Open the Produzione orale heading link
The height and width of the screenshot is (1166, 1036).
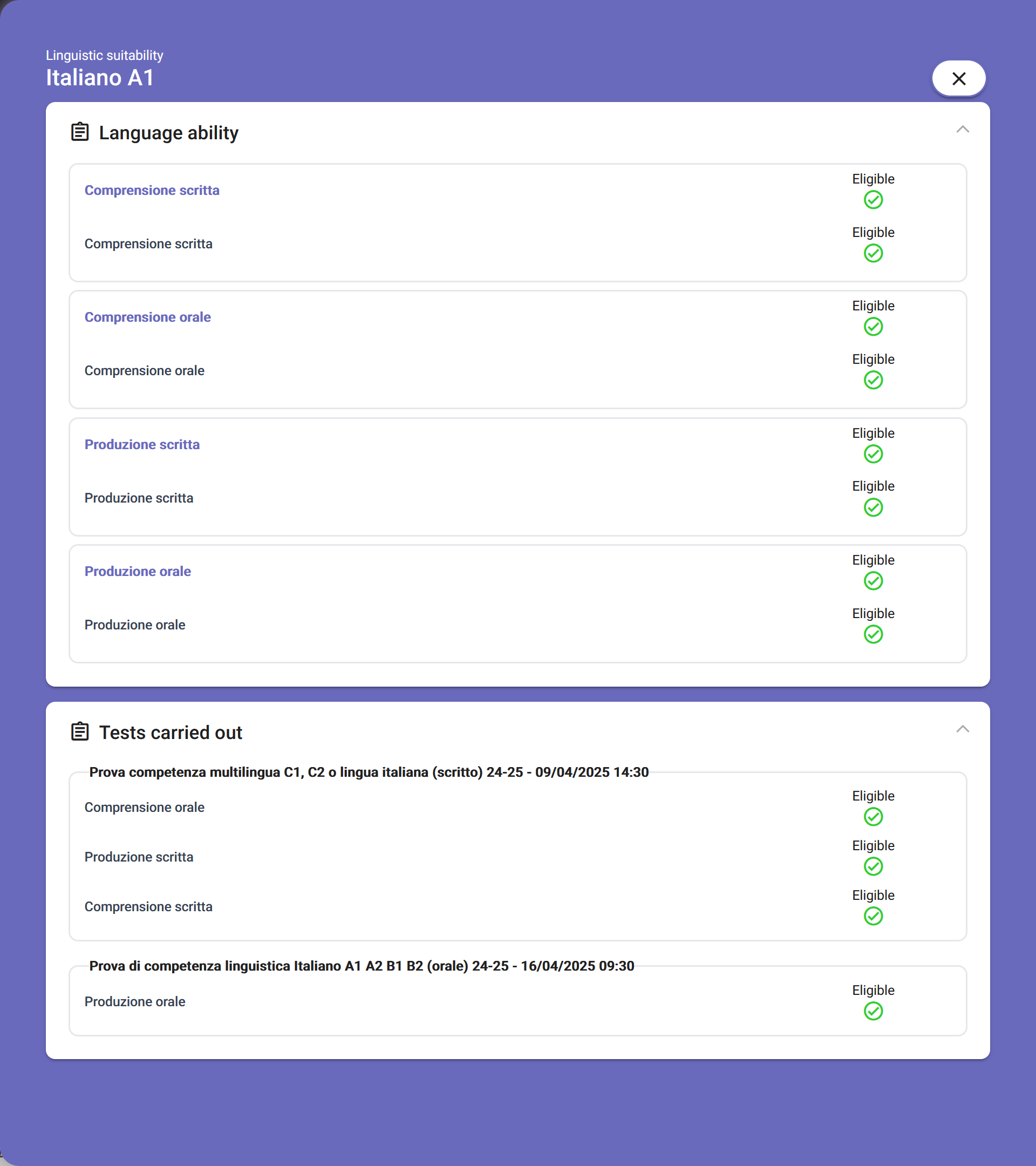pyautogui.click(x=138, y=572)
